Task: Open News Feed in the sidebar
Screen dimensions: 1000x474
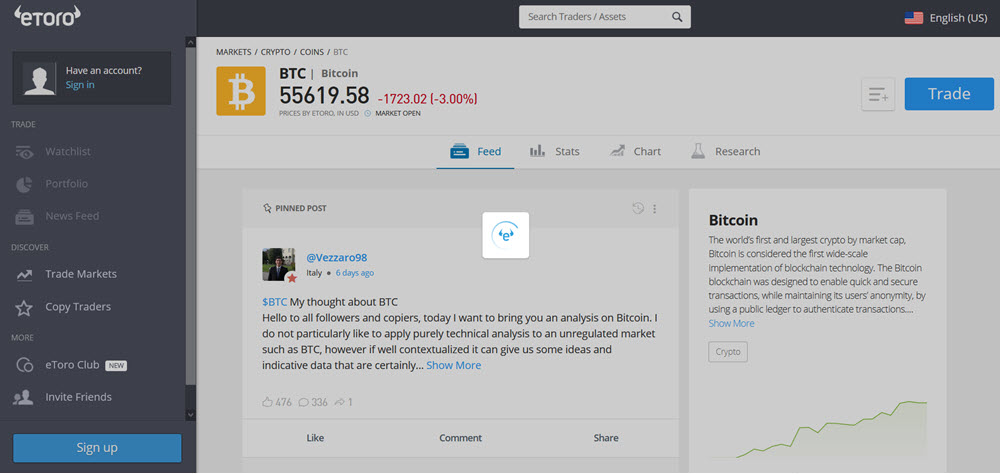Action: coord(72,216)
